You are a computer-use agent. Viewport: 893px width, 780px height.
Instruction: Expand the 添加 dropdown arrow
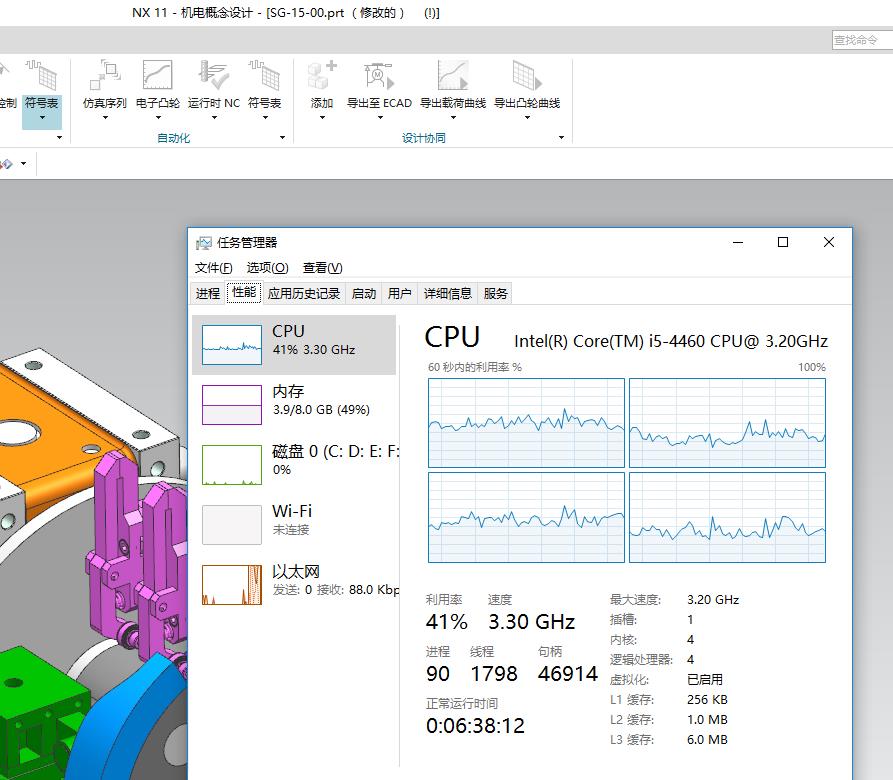[322, 118]
